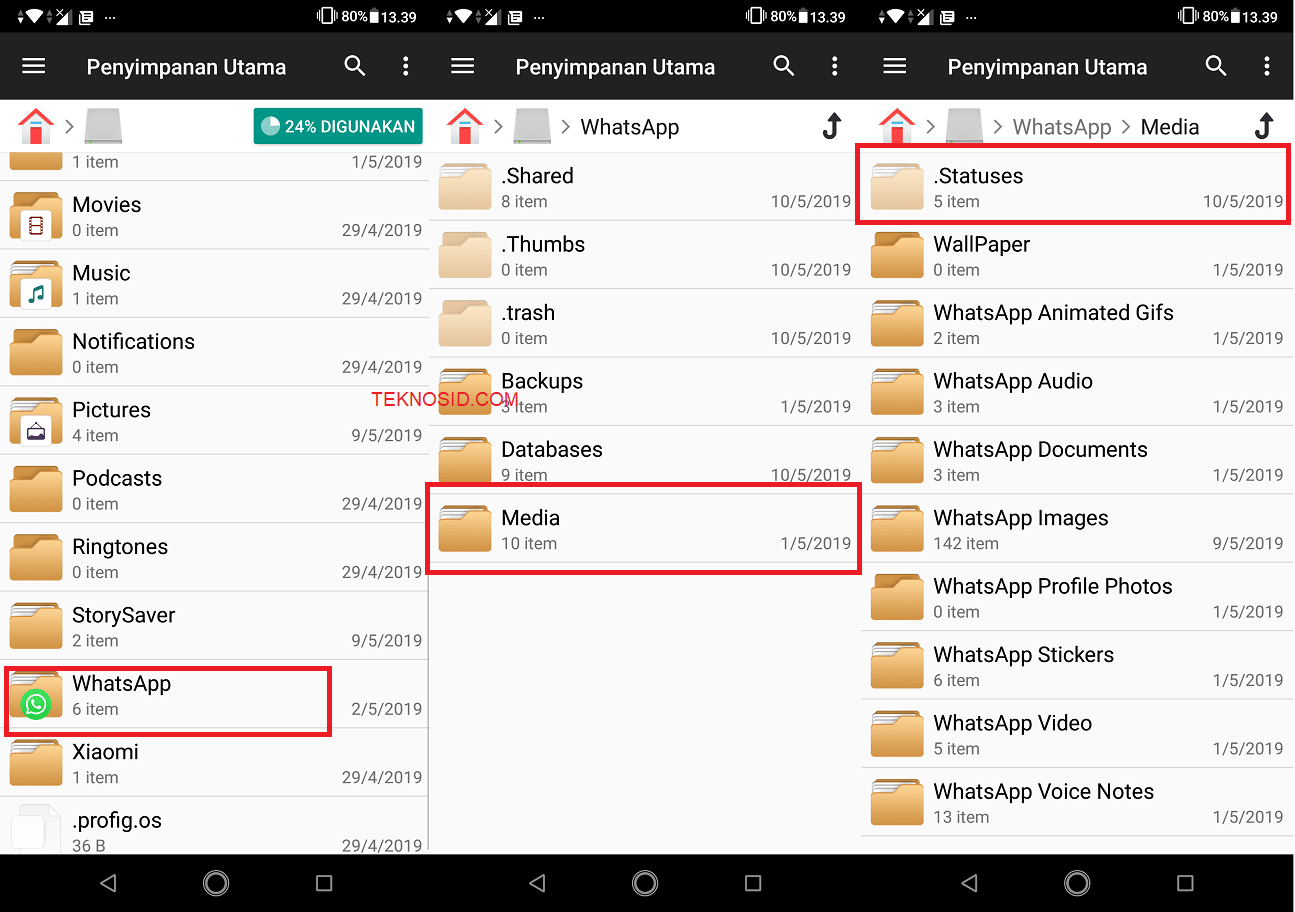Open the Notifications folder
1295x912 pixels.
[214, 353]
